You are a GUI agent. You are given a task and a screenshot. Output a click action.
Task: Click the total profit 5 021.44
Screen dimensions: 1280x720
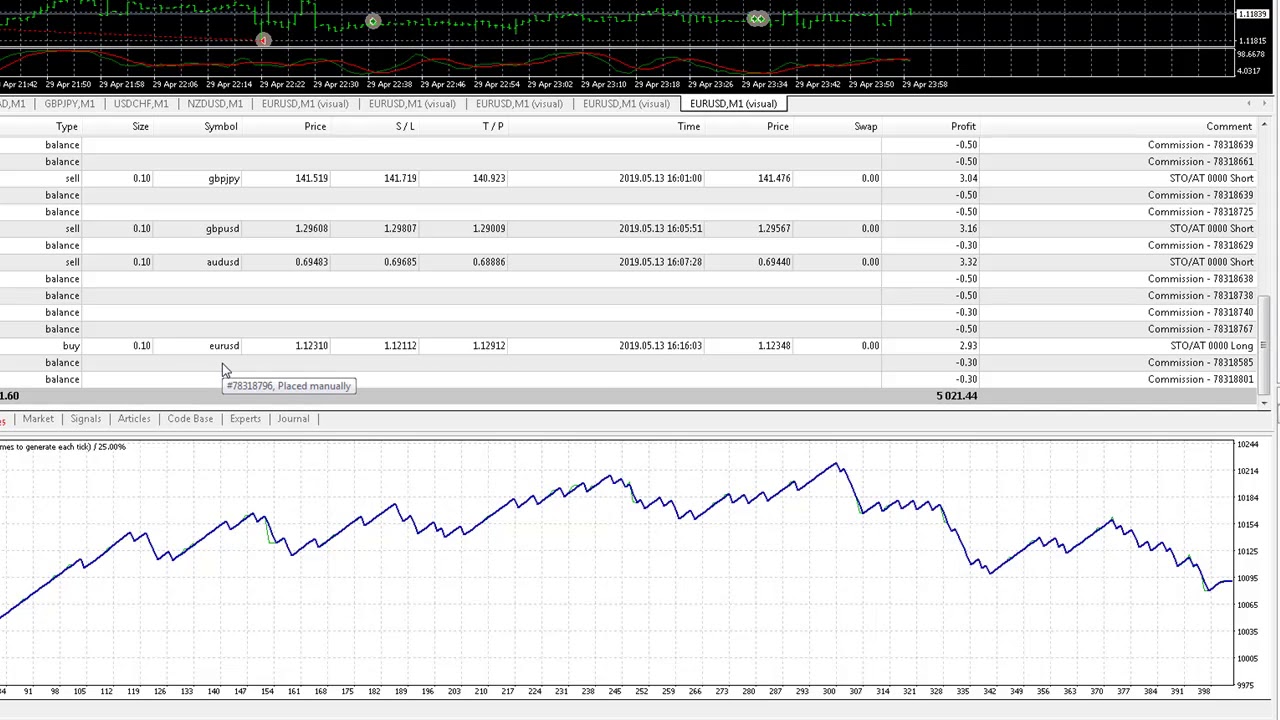(957, 396)
